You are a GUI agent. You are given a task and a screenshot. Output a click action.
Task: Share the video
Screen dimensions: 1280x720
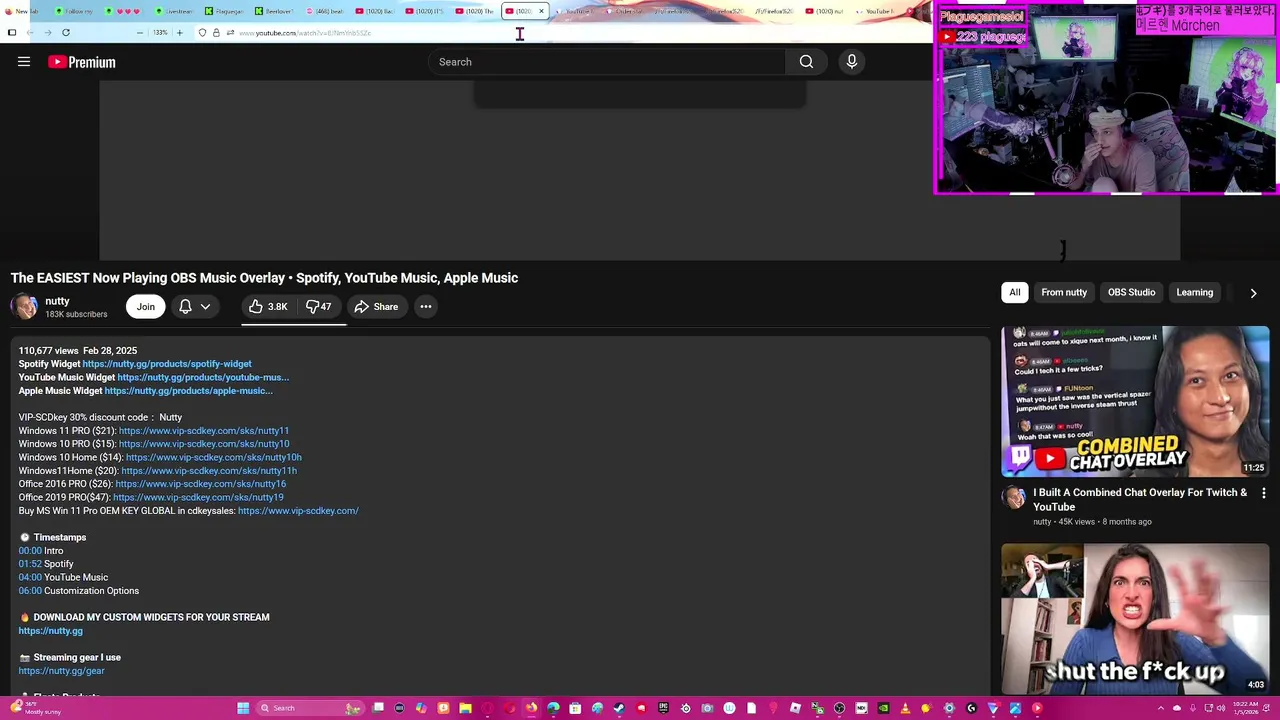click(x=376, y=307)
